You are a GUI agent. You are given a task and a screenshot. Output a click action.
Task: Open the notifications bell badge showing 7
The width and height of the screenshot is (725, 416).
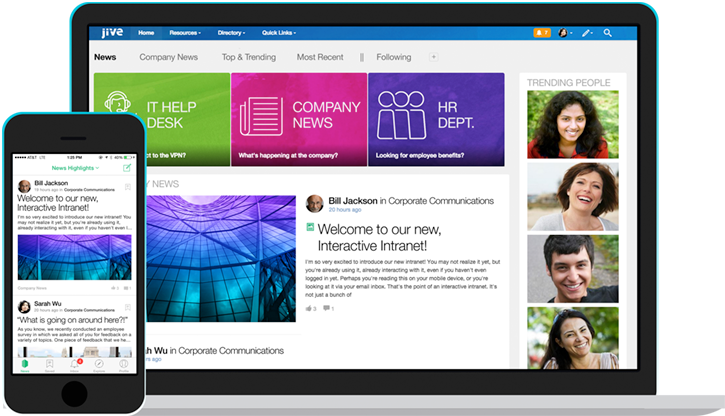(542, 33)
